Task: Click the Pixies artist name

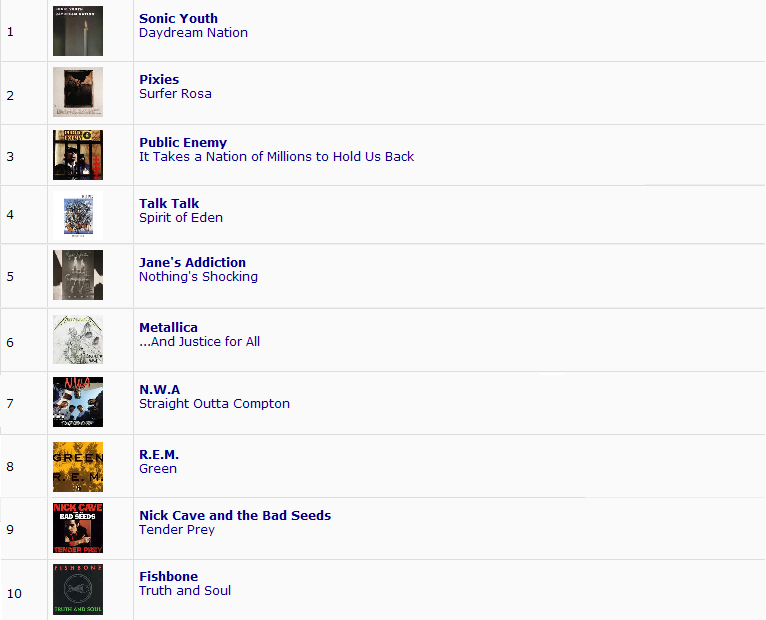Action: pos(159,79)
